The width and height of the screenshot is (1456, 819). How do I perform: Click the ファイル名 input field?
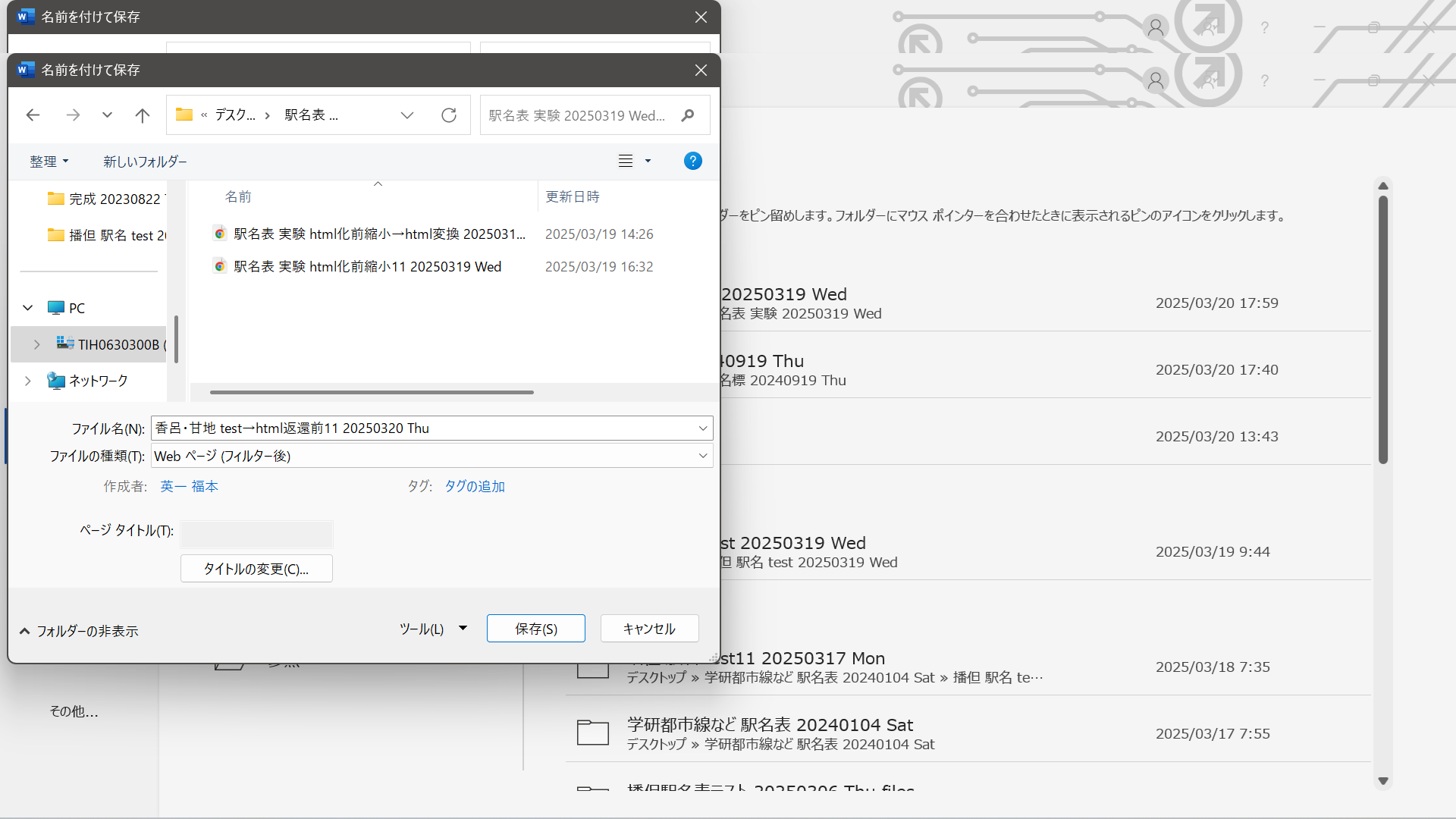point(425,428)
